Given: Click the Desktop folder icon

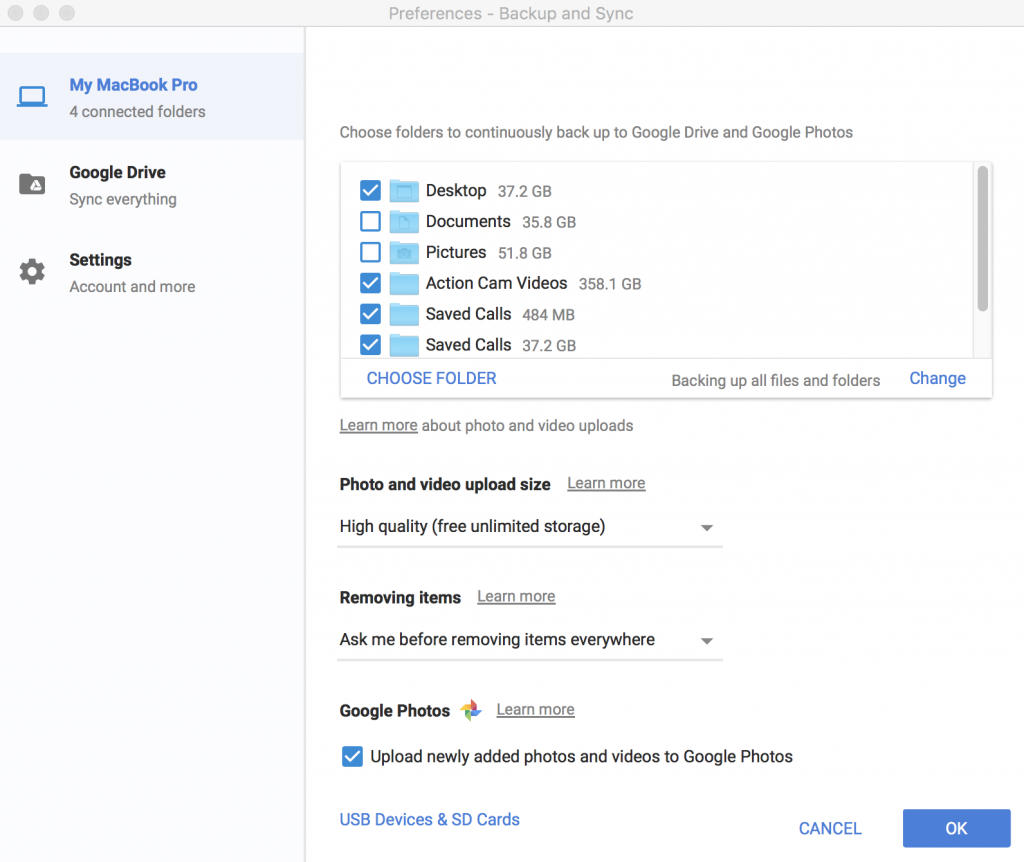Looking at the screenshot, I should coord(404,191).
